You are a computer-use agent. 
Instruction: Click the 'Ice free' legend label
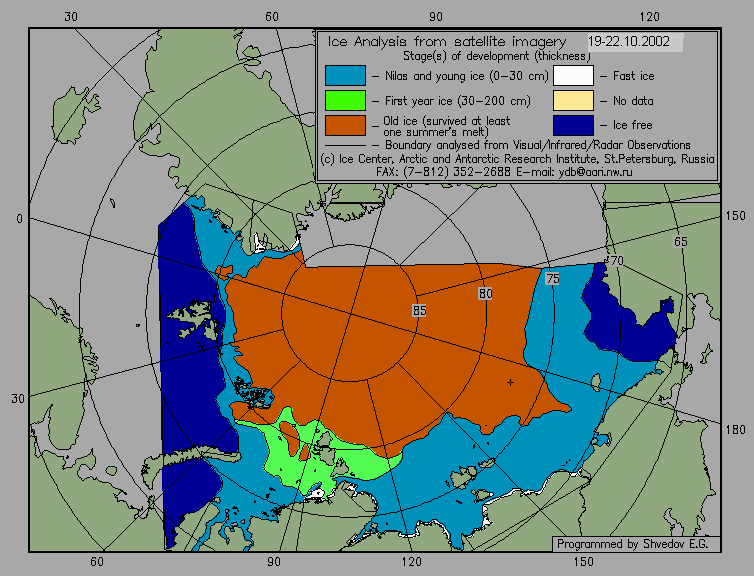632,125
